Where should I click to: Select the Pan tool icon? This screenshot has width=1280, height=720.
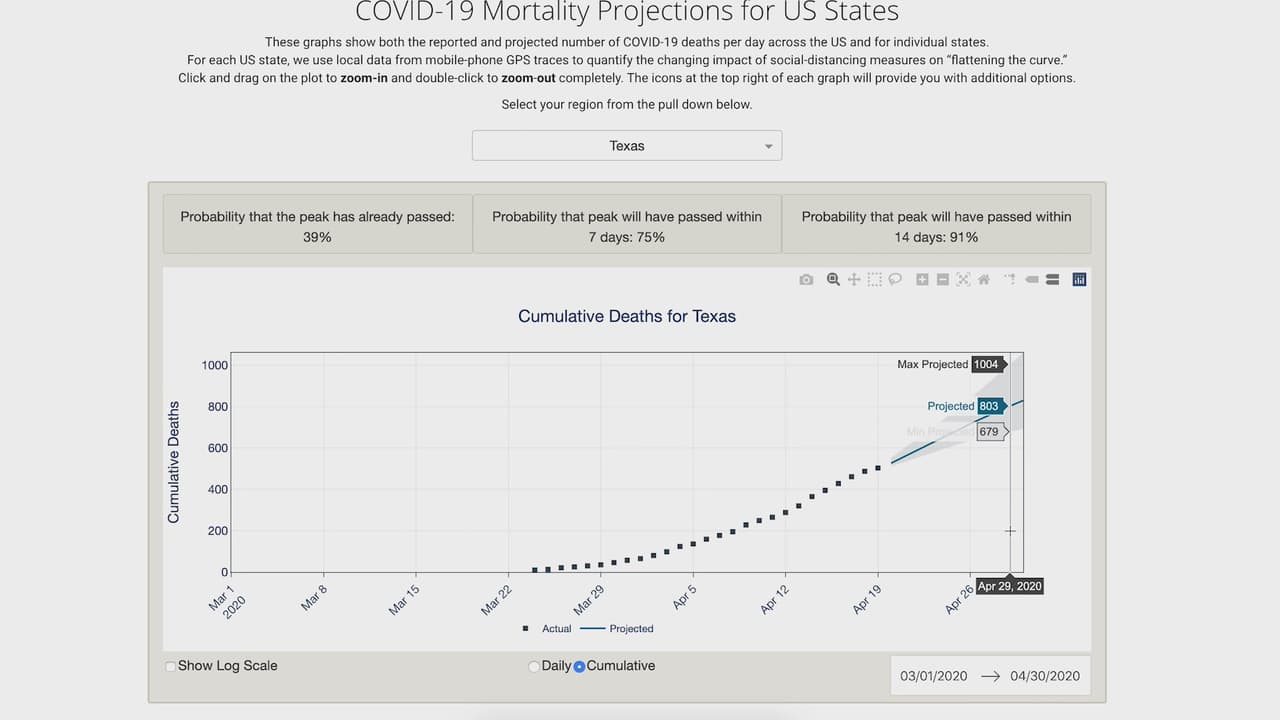[x=854, y=280]
